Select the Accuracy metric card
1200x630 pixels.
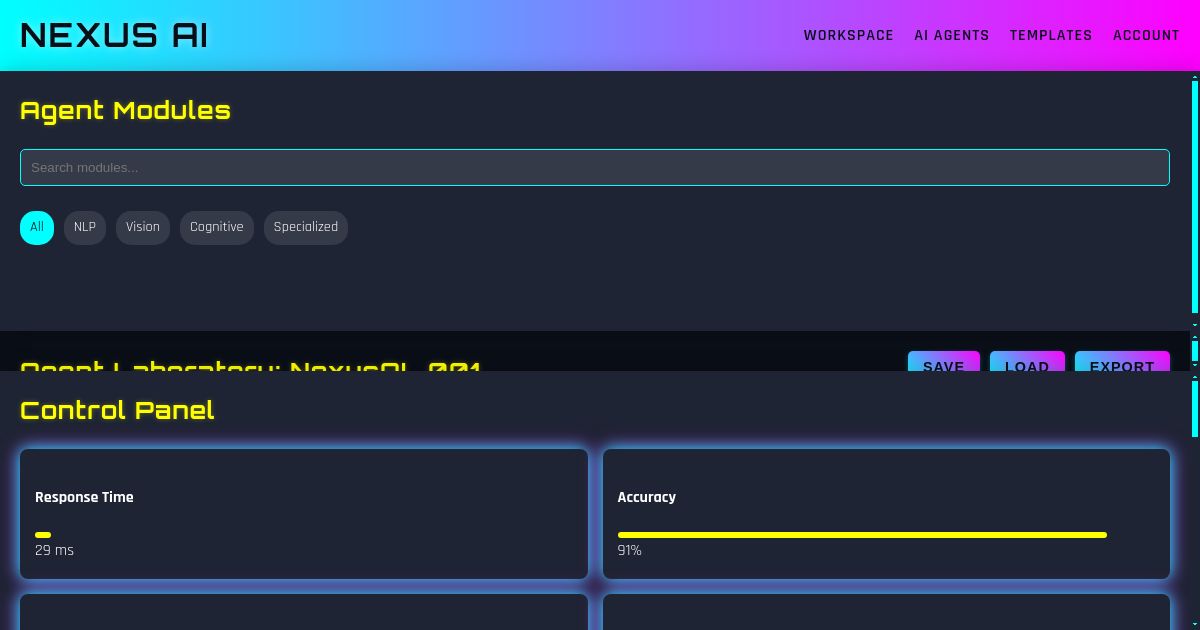point(886,513)
